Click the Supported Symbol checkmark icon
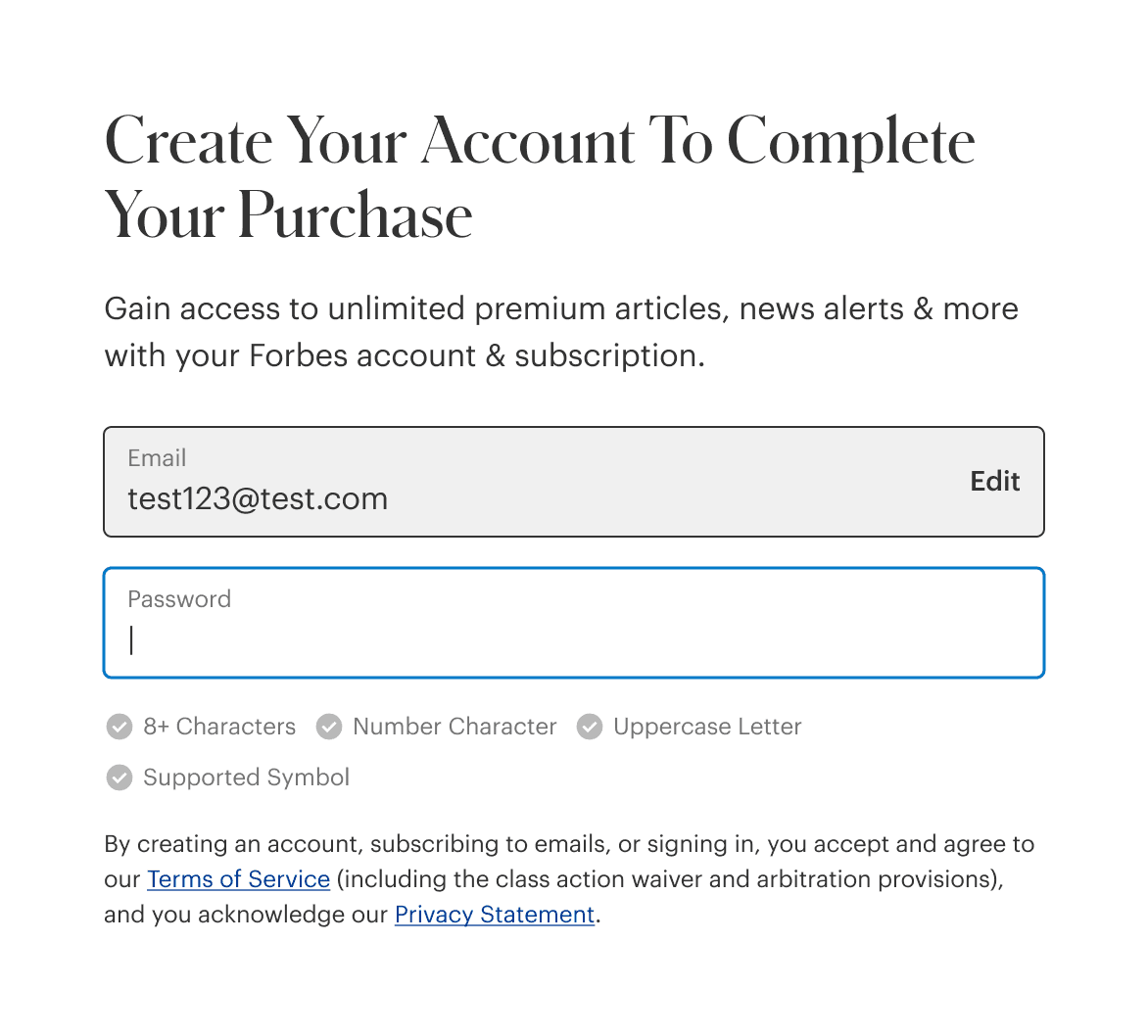This screenshot has height=1036, width=1148. (120, 777)
